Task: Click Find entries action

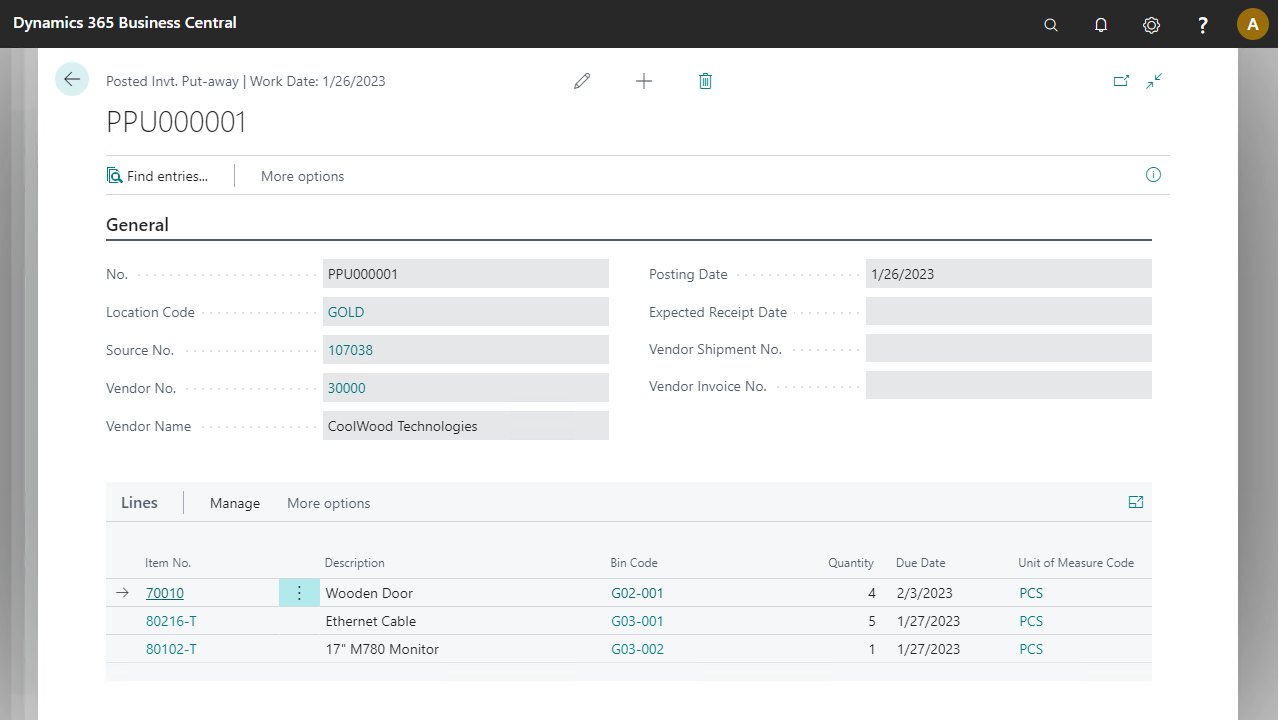Action: [x=158, y=176]
